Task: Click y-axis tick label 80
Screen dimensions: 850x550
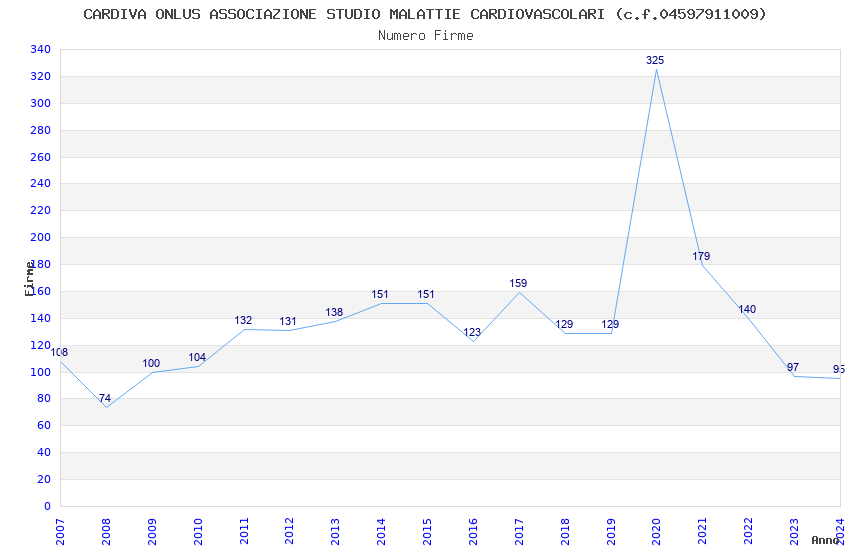Action: [44, 398]
